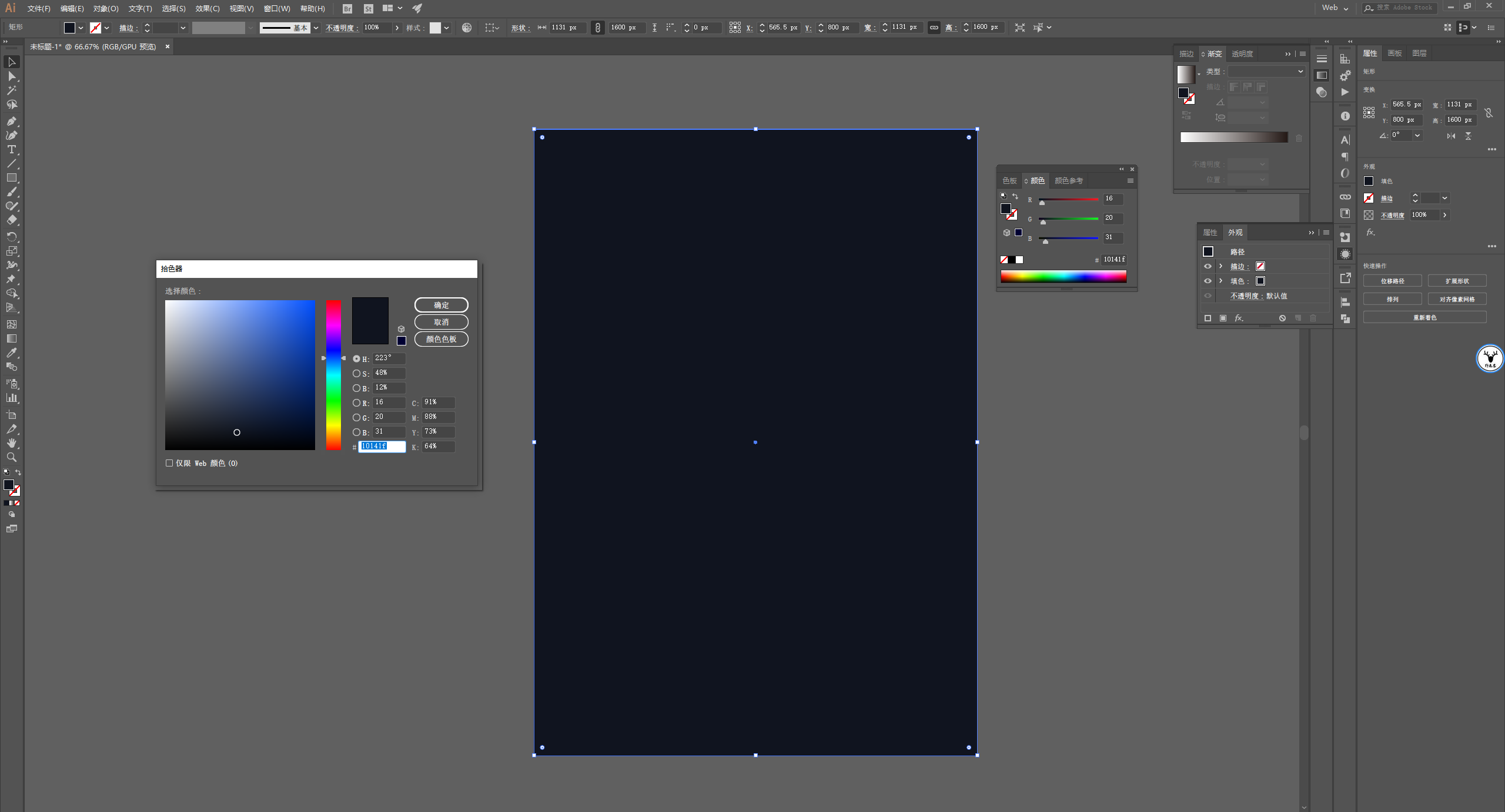Enable the Web-only colors checkbox

(x=169, y=463)
